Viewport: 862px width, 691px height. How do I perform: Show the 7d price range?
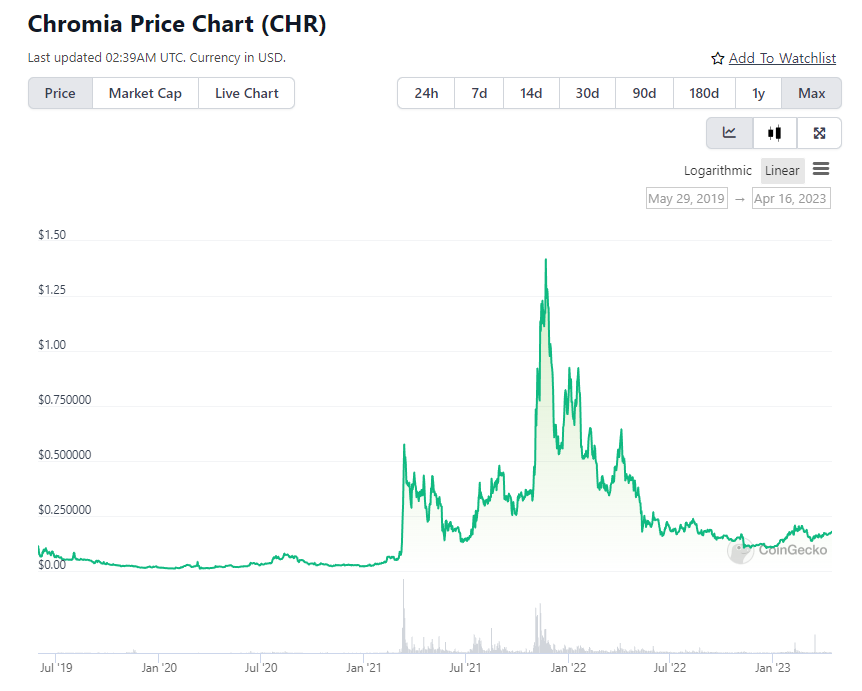(479, 93)
